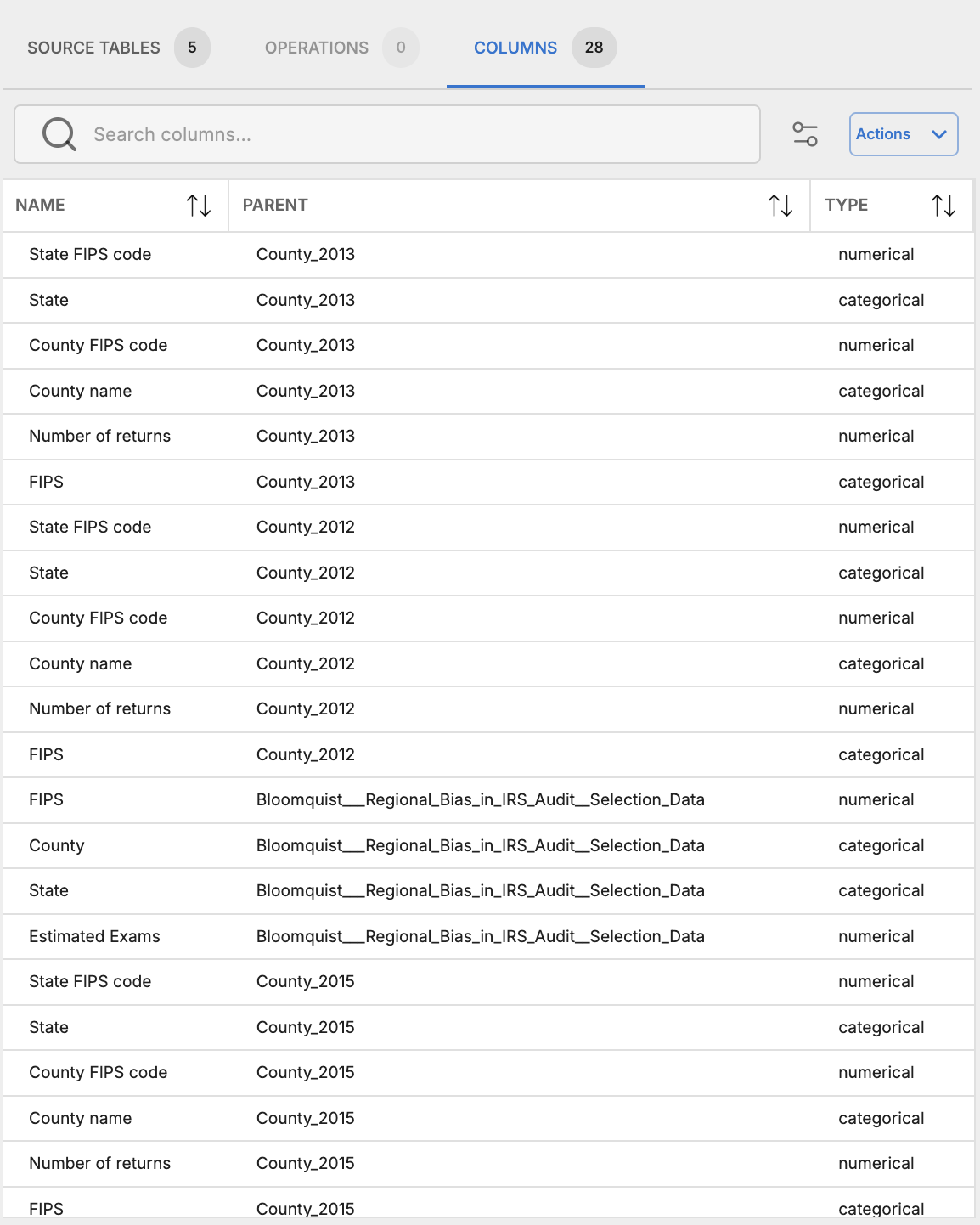This screenshot has width=980, height=1225.
Task: Sort by Parent using arrows icon
Action: point(780,205)
